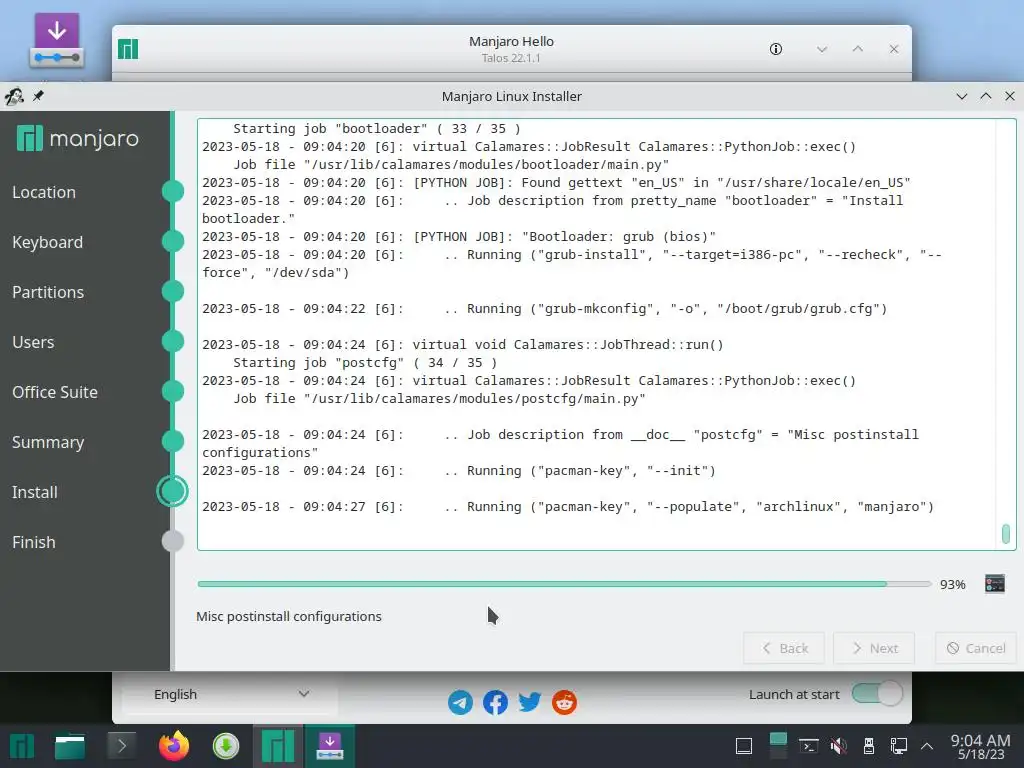Open the Facebook link icon

495,703
